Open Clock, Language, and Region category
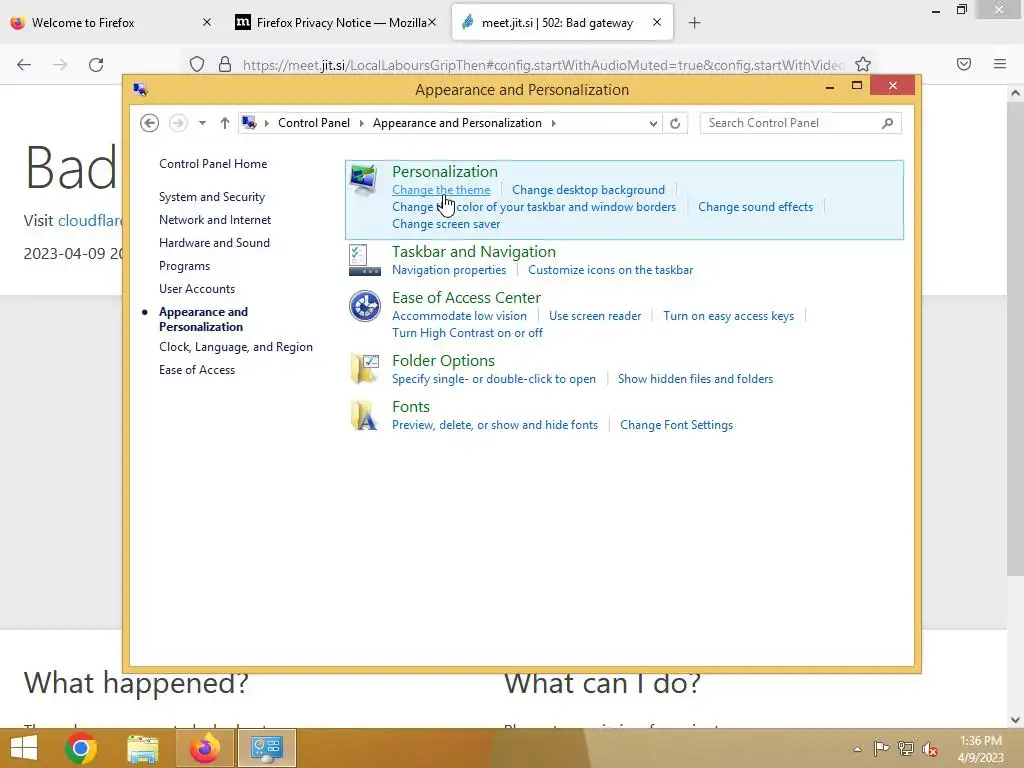This screenshot has width=1024, height=768. (236, 347)
